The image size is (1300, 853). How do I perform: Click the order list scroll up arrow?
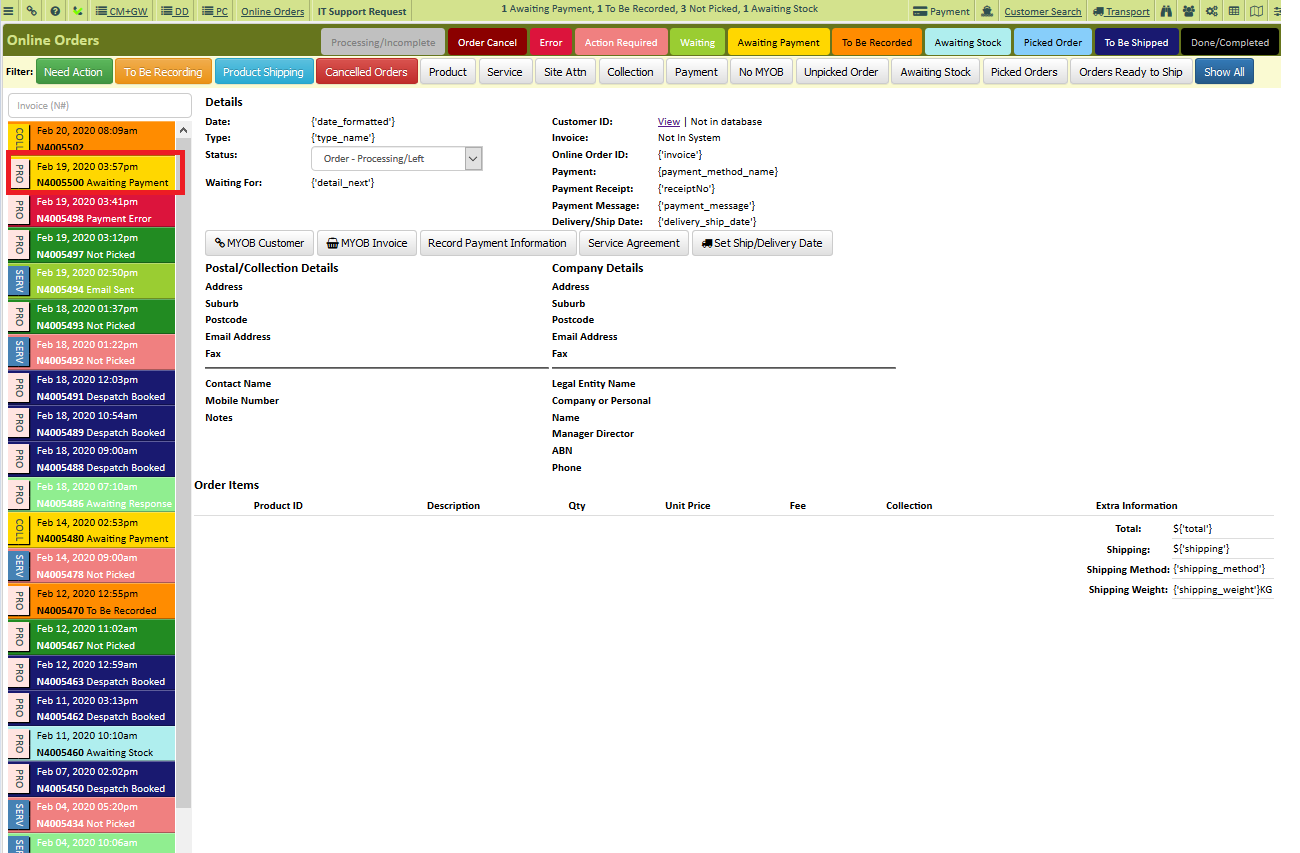[183, 130]
